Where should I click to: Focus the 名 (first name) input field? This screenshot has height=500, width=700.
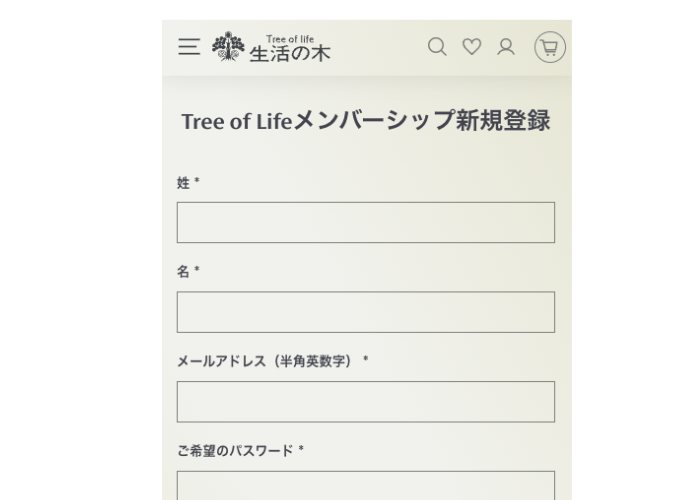365,312
